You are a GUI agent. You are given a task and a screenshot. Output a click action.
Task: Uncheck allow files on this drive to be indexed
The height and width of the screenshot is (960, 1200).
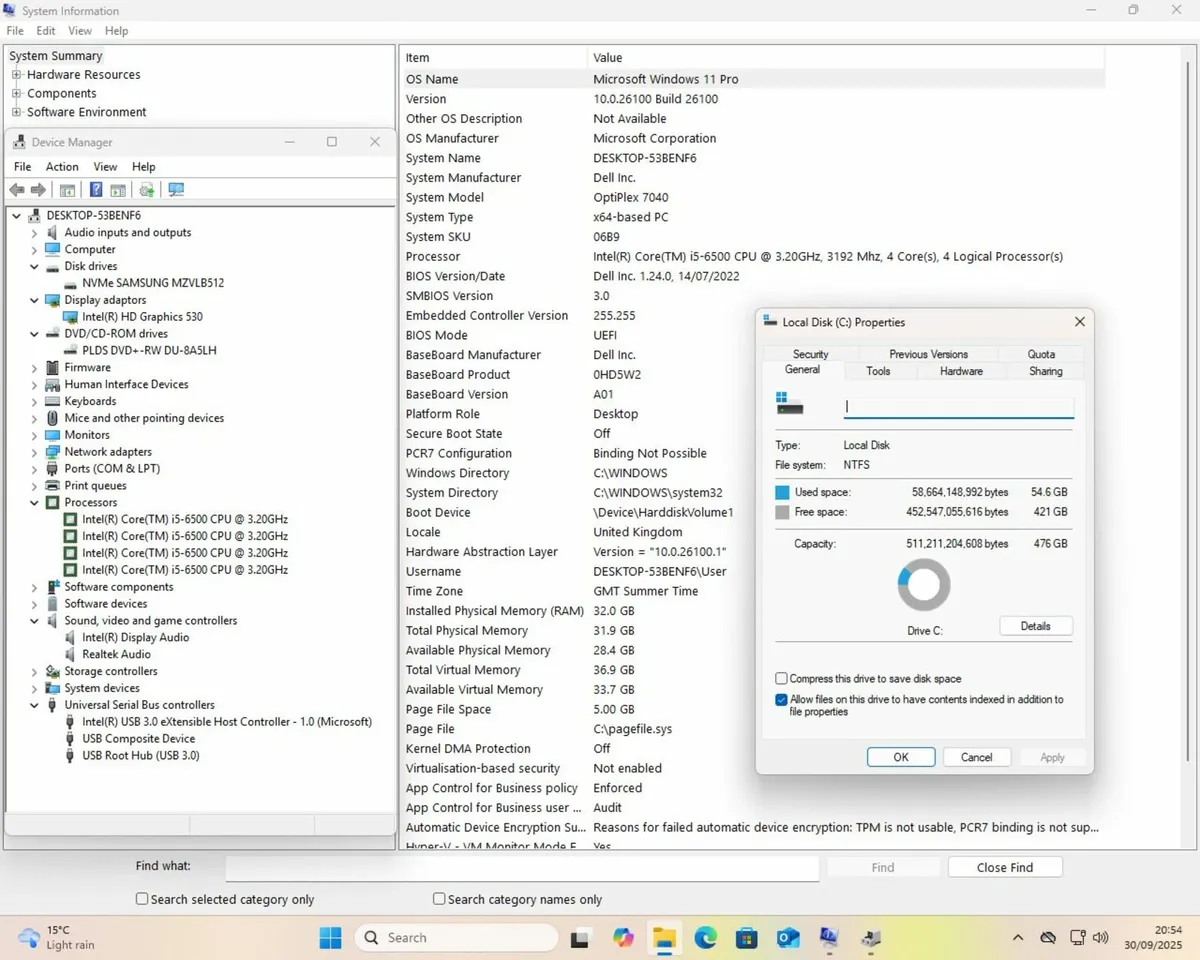click(782, 700)
